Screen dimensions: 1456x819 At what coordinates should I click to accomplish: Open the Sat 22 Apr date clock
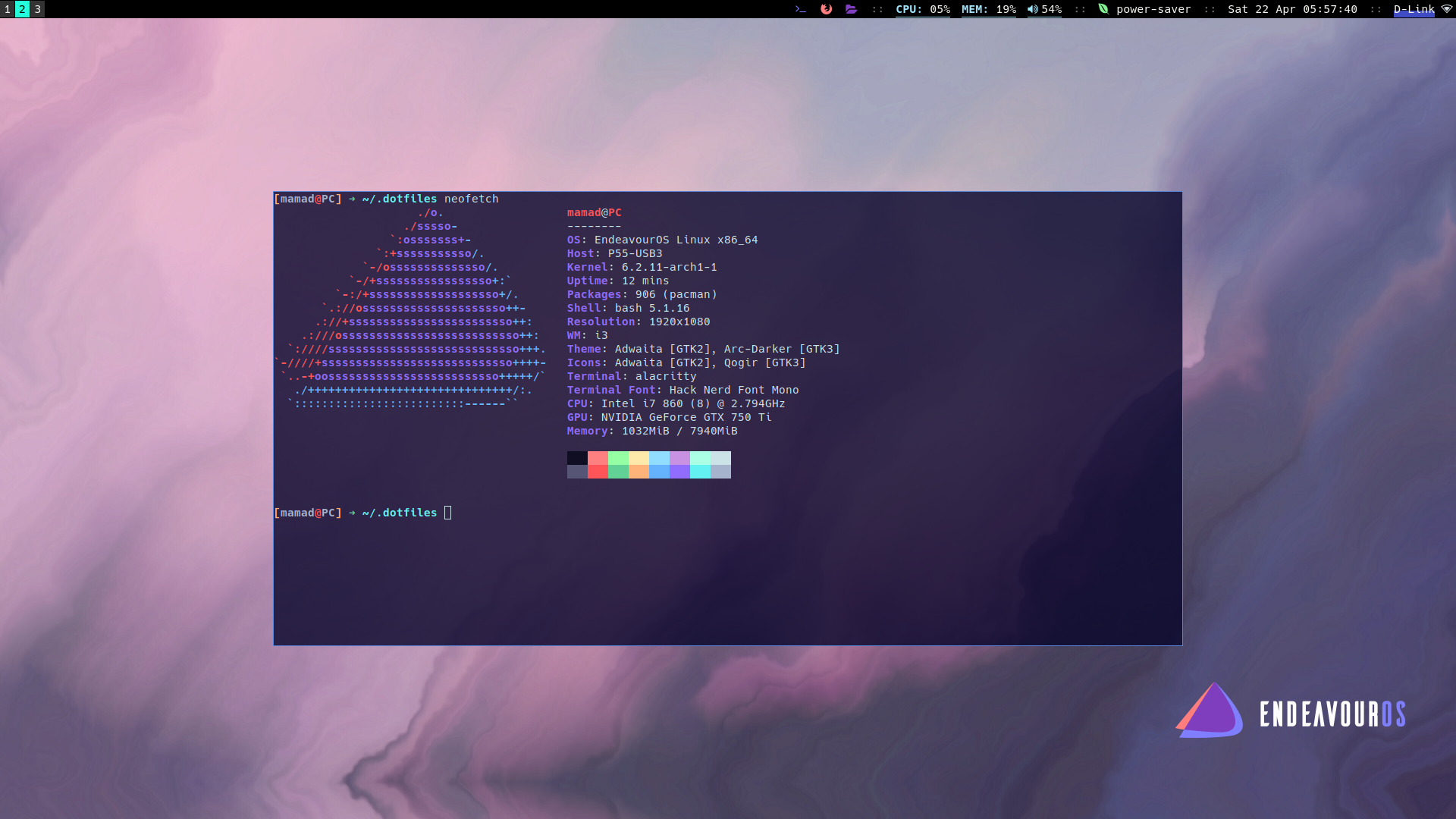click(x=1292, y=9)
